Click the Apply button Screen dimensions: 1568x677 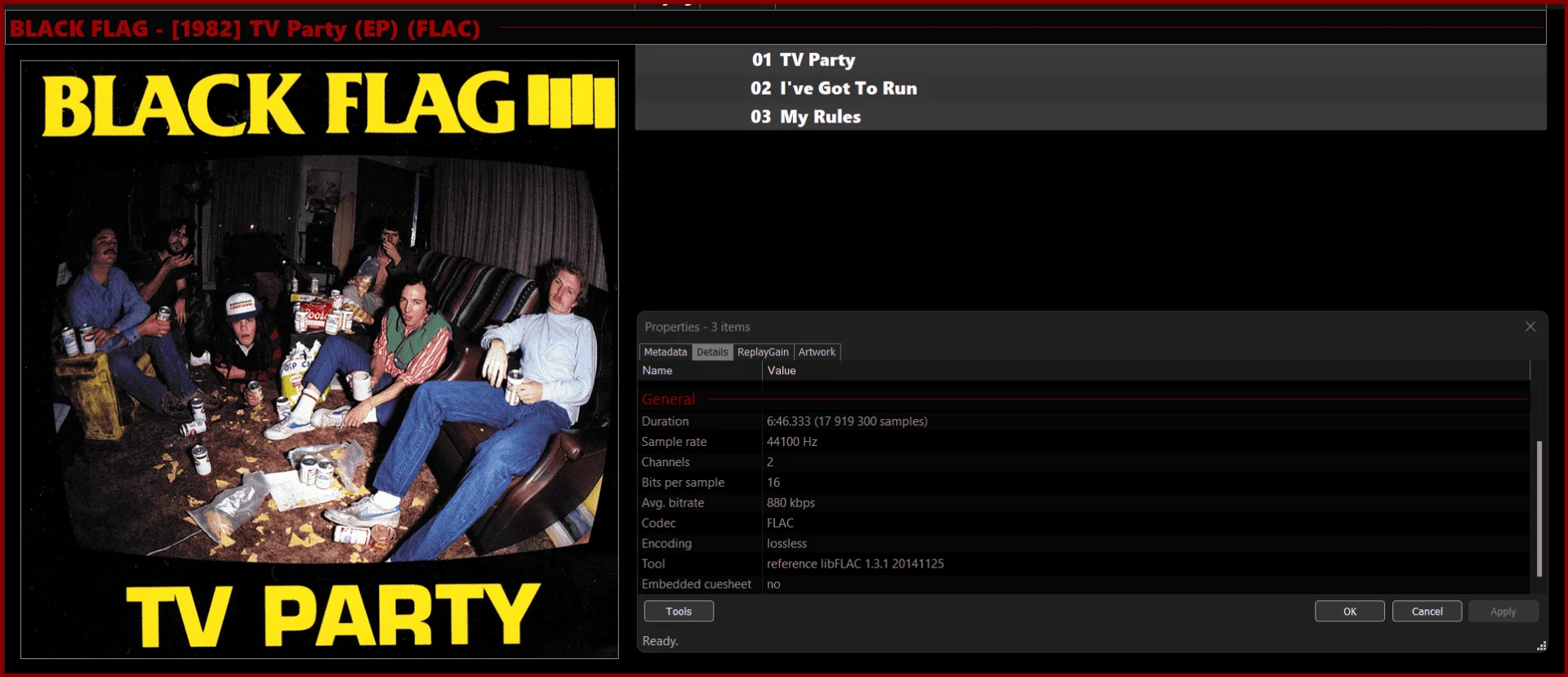click(x=1503, y=611)
